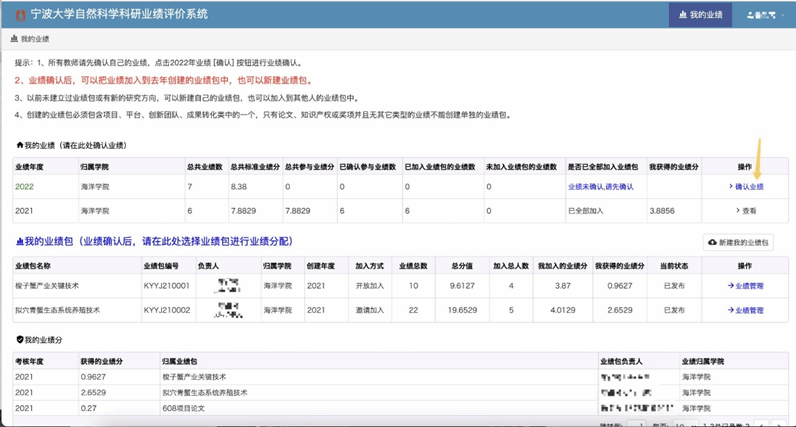This screenshot has width=796, height=427.
Task: Click the cloud icon on 新建我的业绩包 button
Action: (x=713, y=242)
